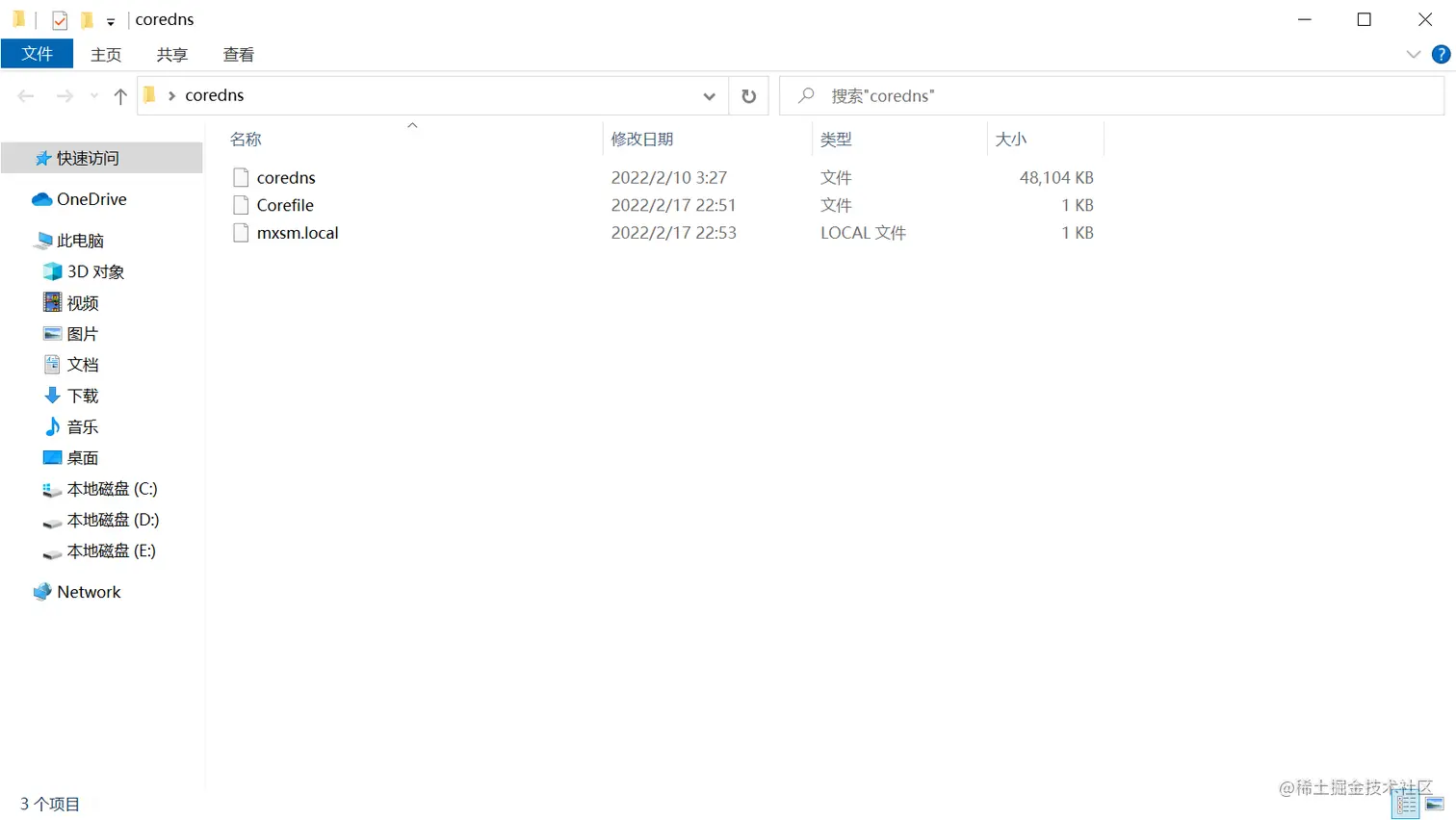Open Network in the navigation pane
The height and width of the screenshot is (820, 1456).
pyautogui.click(x=89, y=592)
